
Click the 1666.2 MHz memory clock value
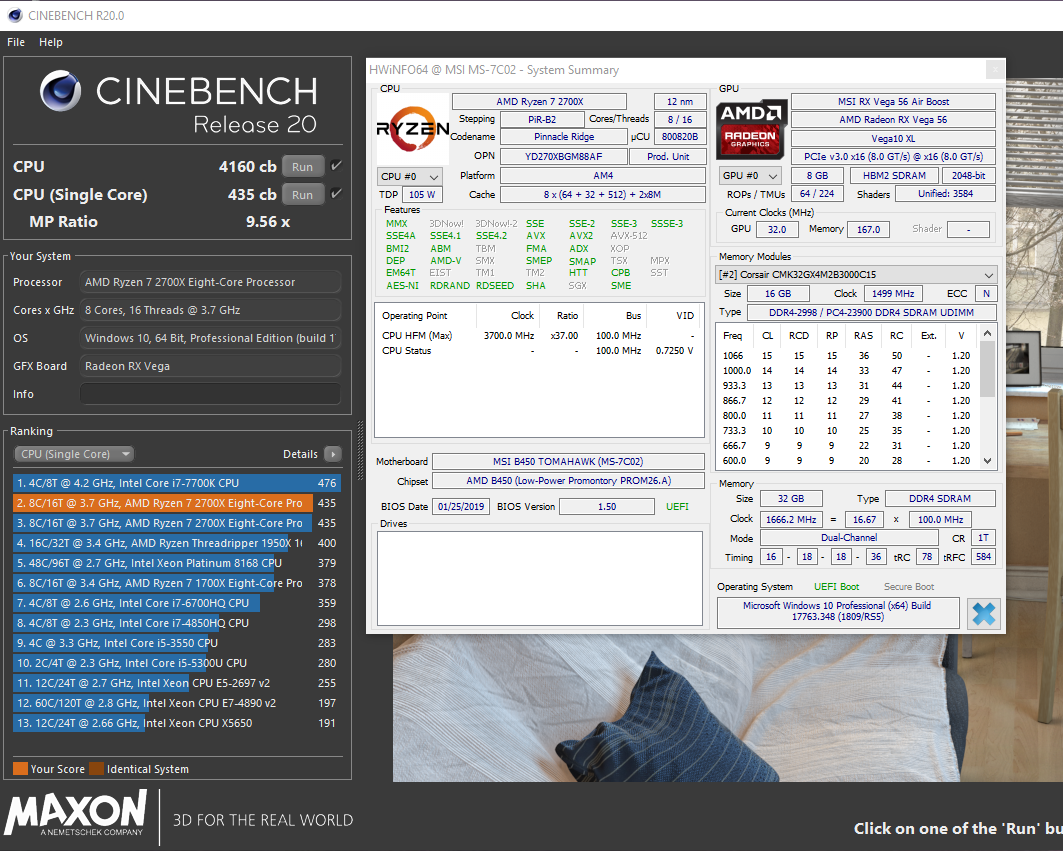point(791,519)
